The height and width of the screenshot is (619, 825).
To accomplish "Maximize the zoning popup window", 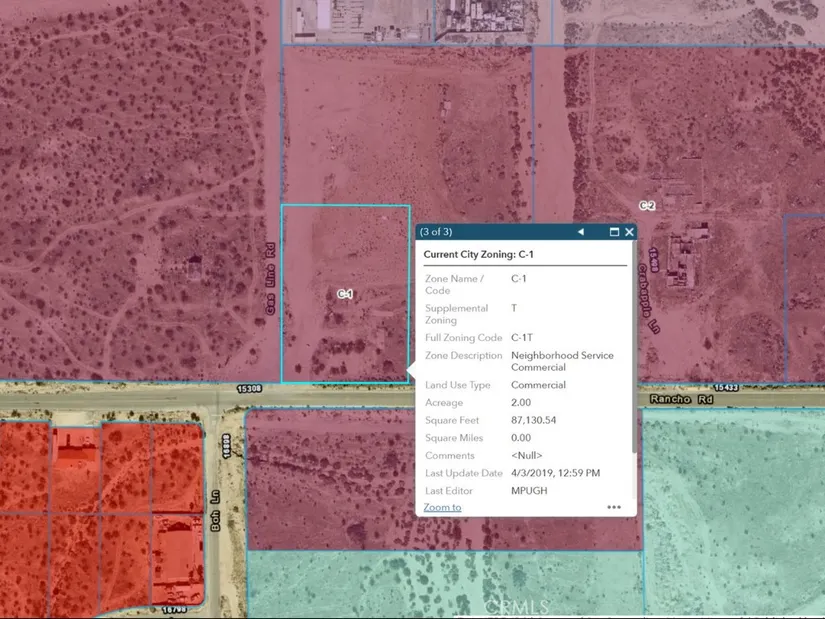I will (614, 232).
